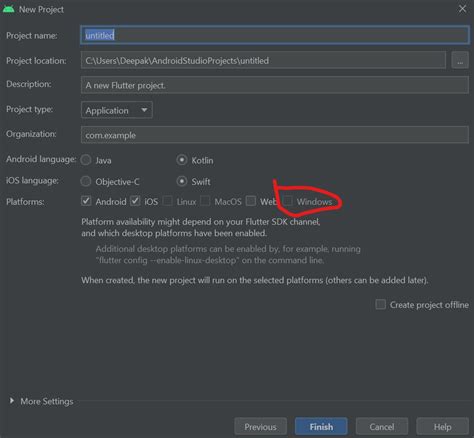Click into the Organization field
Image resolution: width=474 pixels, height=438 pixels.
click(275, 135)
